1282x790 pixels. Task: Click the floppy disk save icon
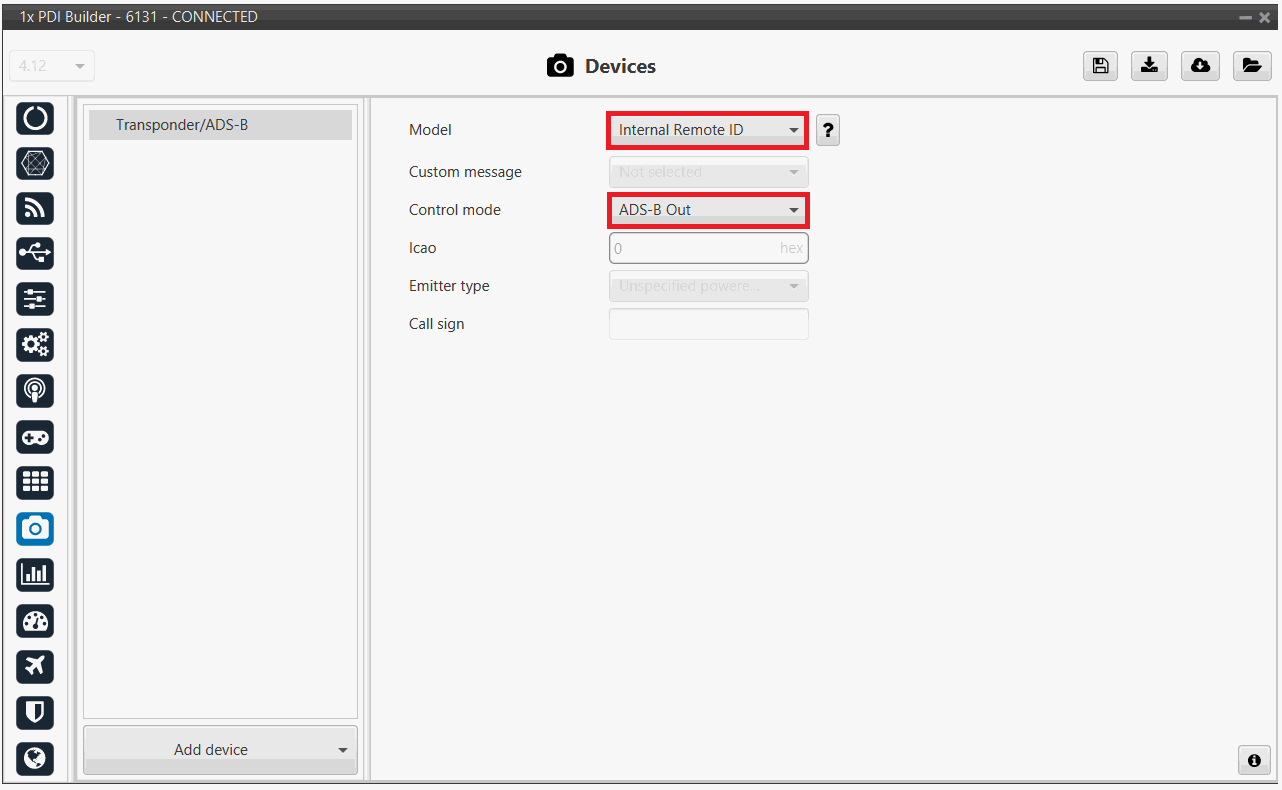coord(1100,66)
